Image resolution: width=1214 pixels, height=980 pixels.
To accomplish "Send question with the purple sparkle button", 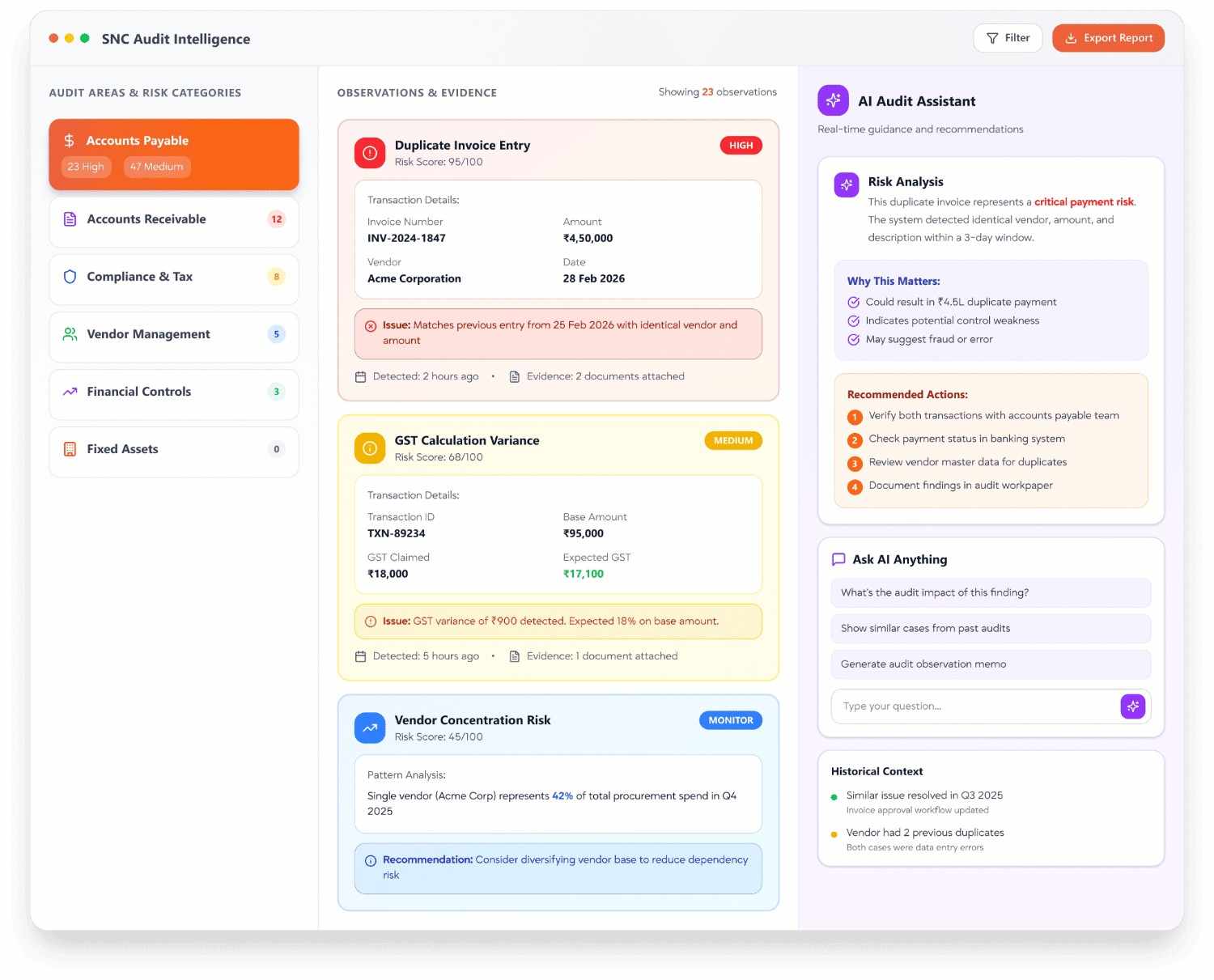I will tap(1133, 706).
